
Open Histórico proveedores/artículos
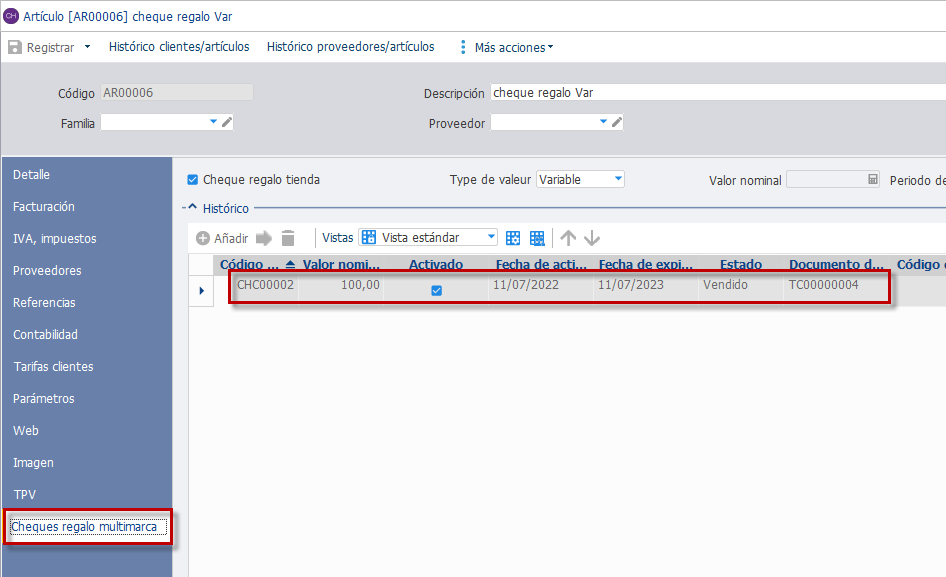(x=351, y=47)
